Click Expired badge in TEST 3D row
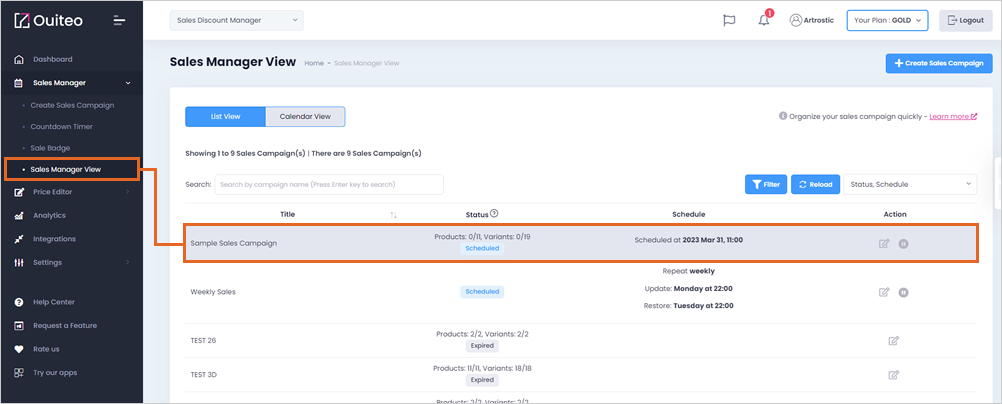Viewport: 1002px width, 404px height. point(482,380)
